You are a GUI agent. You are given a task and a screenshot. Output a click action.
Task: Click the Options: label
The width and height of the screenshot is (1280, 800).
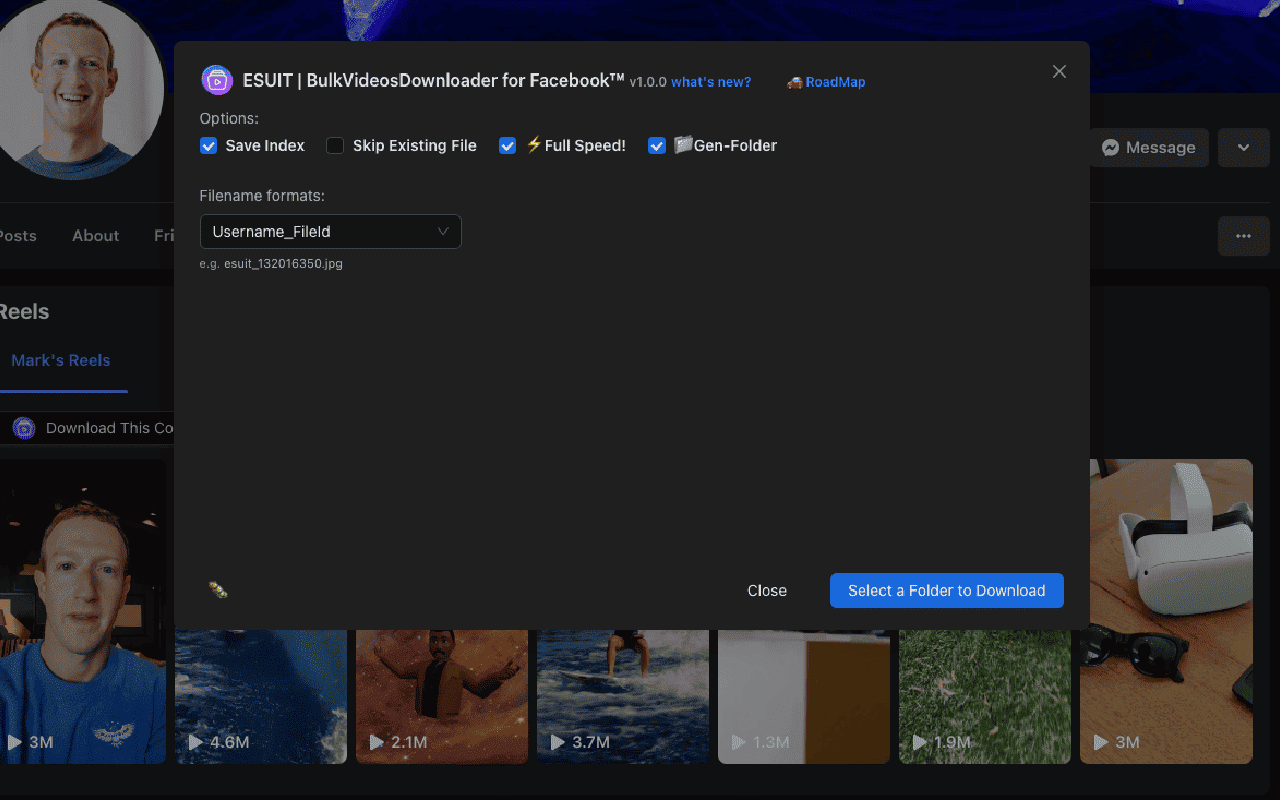point(229,118)
